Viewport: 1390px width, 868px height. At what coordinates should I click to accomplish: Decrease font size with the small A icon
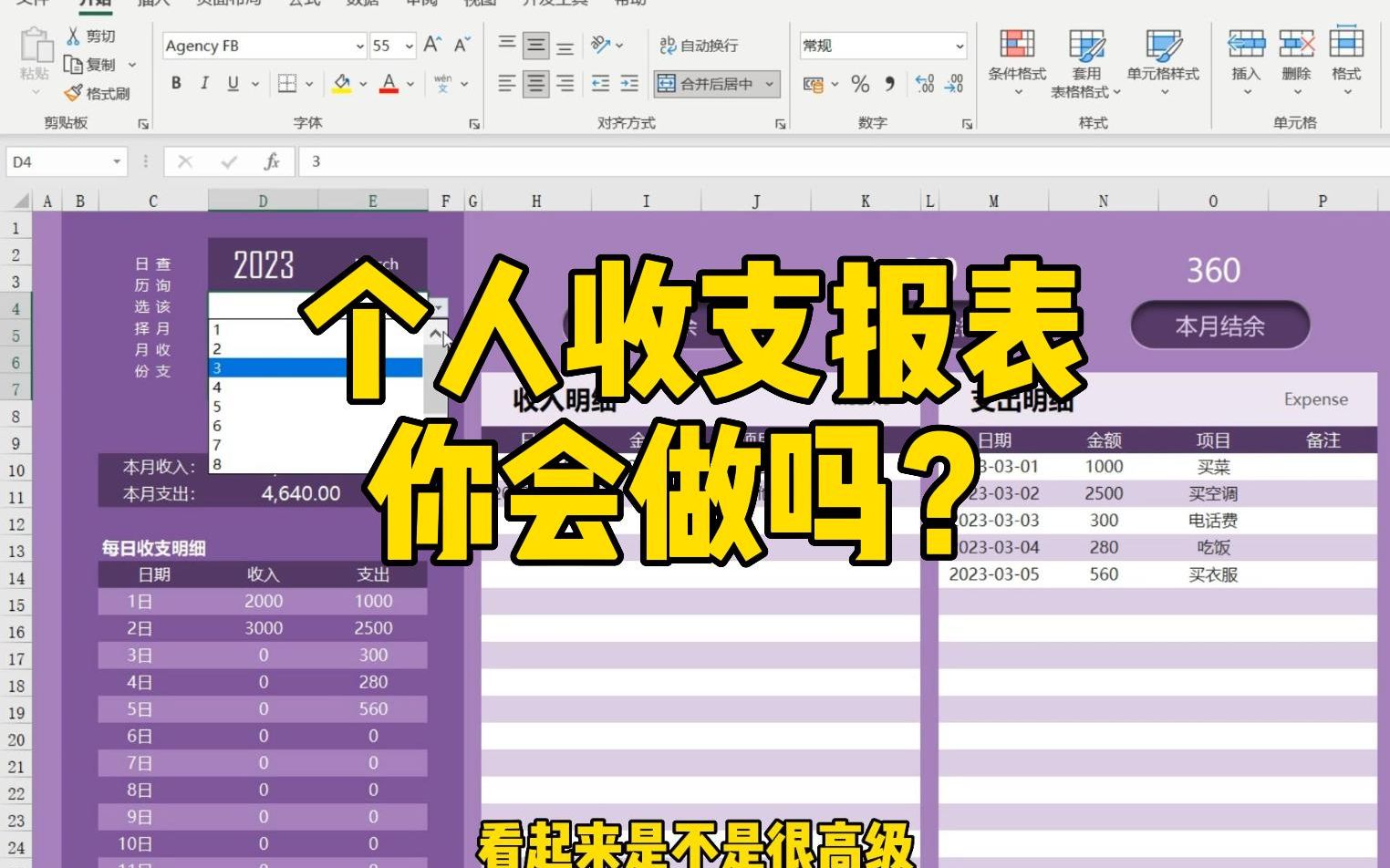point(462,45)
